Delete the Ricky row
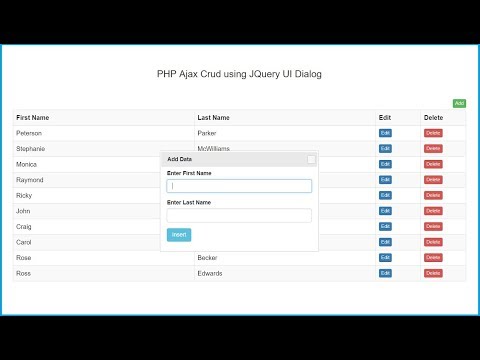Screen dimensions: 480x360 pos(433,195)
